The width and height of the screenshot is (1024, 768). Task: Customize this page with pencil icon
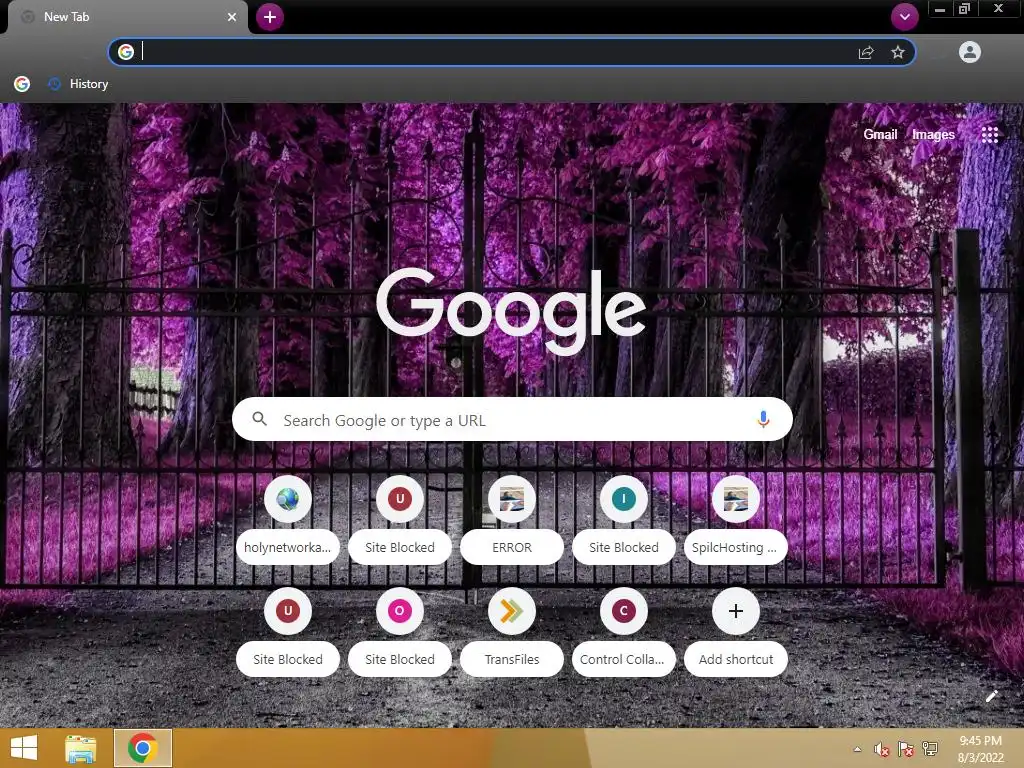tap(991, 696)
